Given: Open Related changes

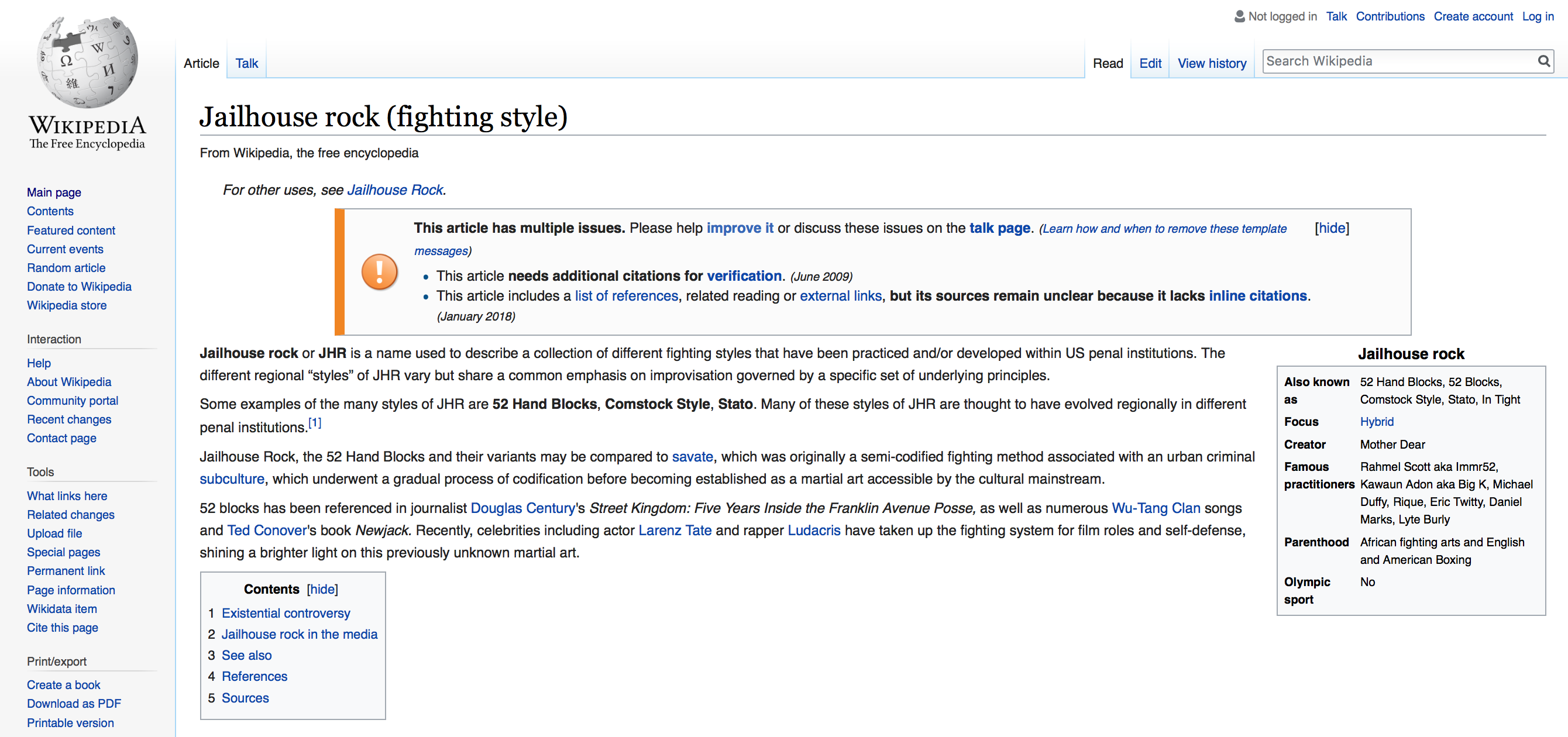Looking at the screenshot, I should 70,514.
